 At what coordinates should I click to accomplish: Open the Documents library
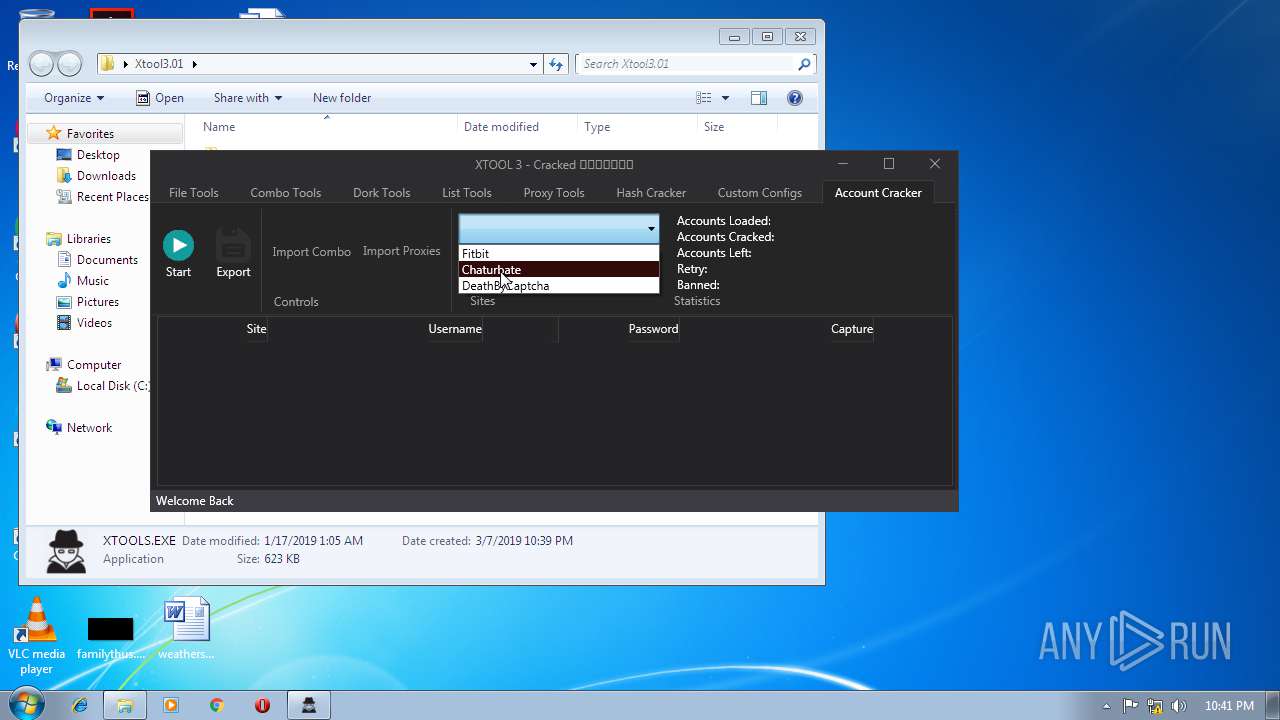point(107,260)
